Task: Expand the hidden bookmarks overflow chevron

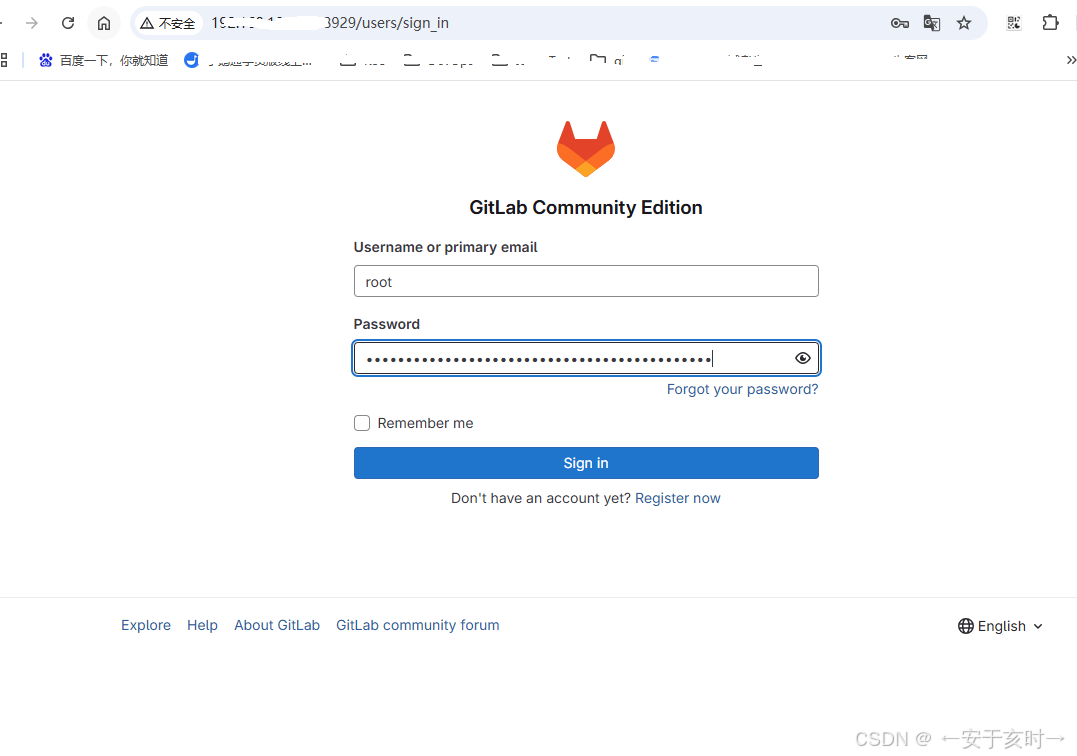Action: pos(1070,59)
